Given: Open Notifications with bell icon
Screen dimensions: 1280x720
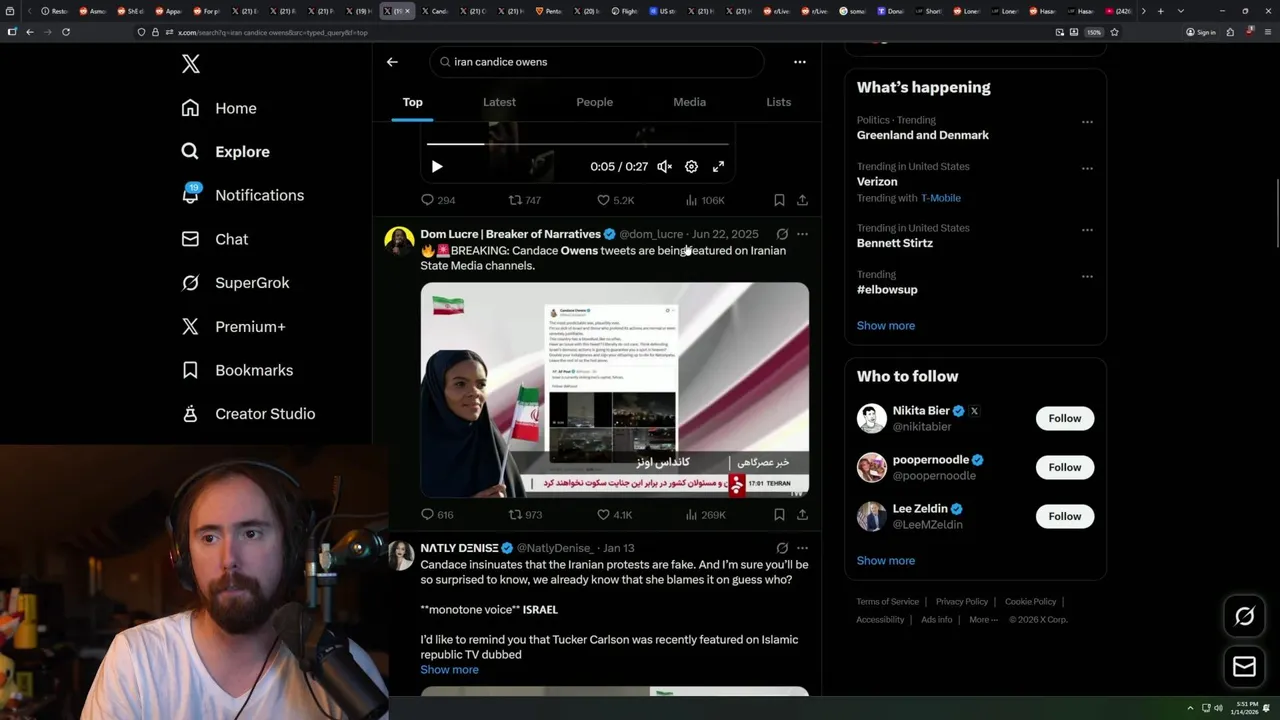Looking at the screenshot, I should 243,195.
